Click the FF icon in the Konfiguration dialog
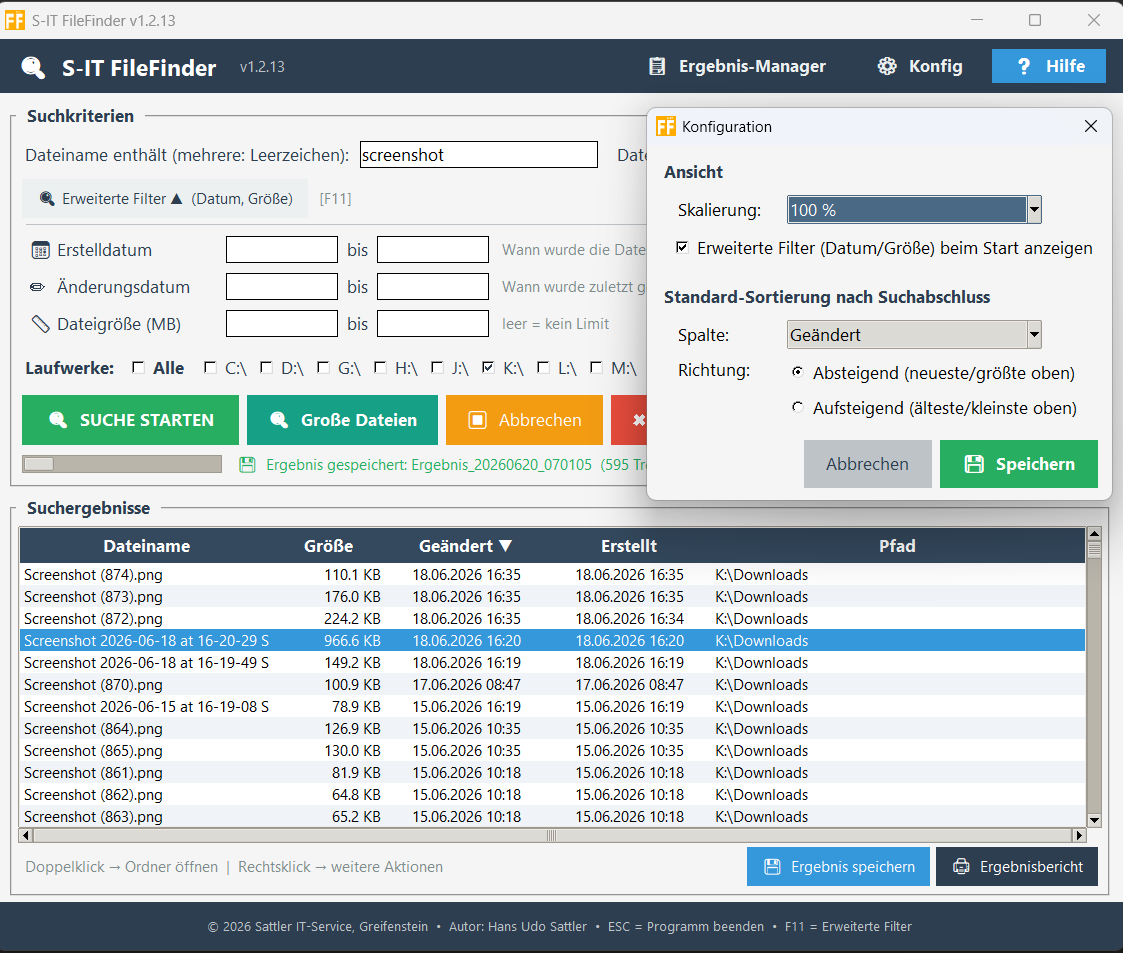1123x953 pixels. tap(665, 127)
